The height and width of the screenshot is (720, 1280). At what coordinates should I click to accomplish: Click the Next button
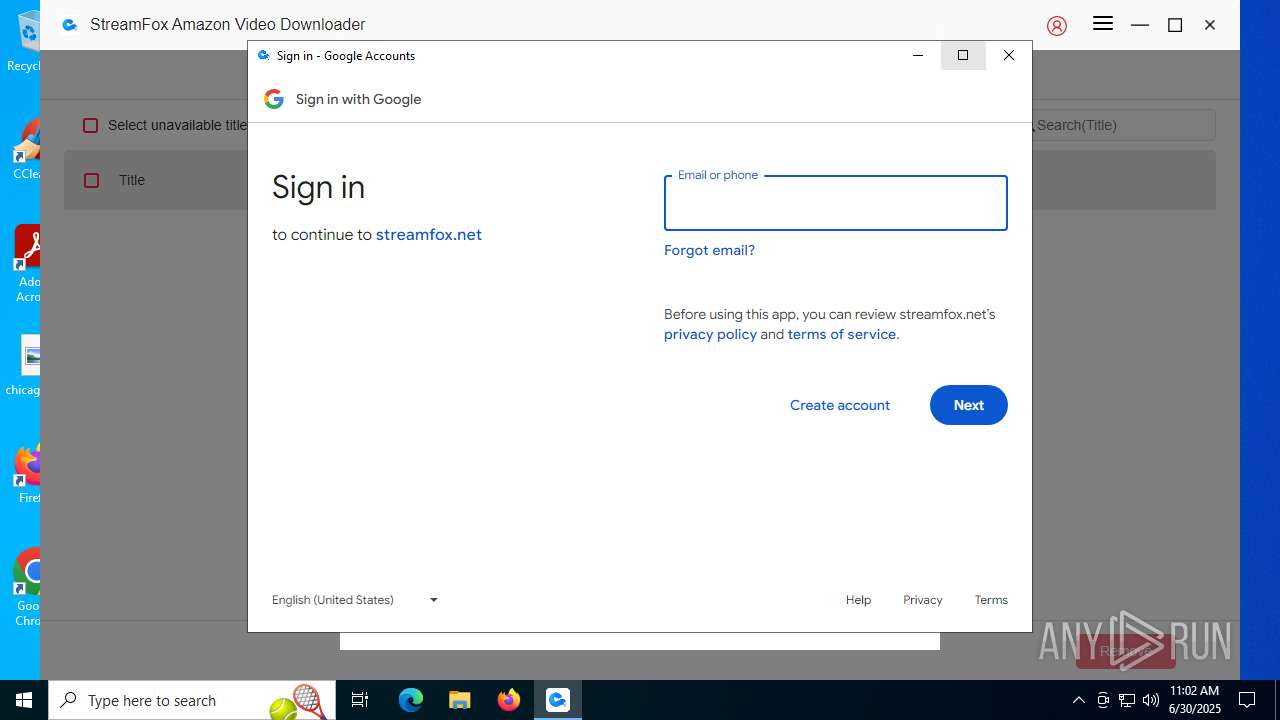pyautogui.click(x=969, y=405)
